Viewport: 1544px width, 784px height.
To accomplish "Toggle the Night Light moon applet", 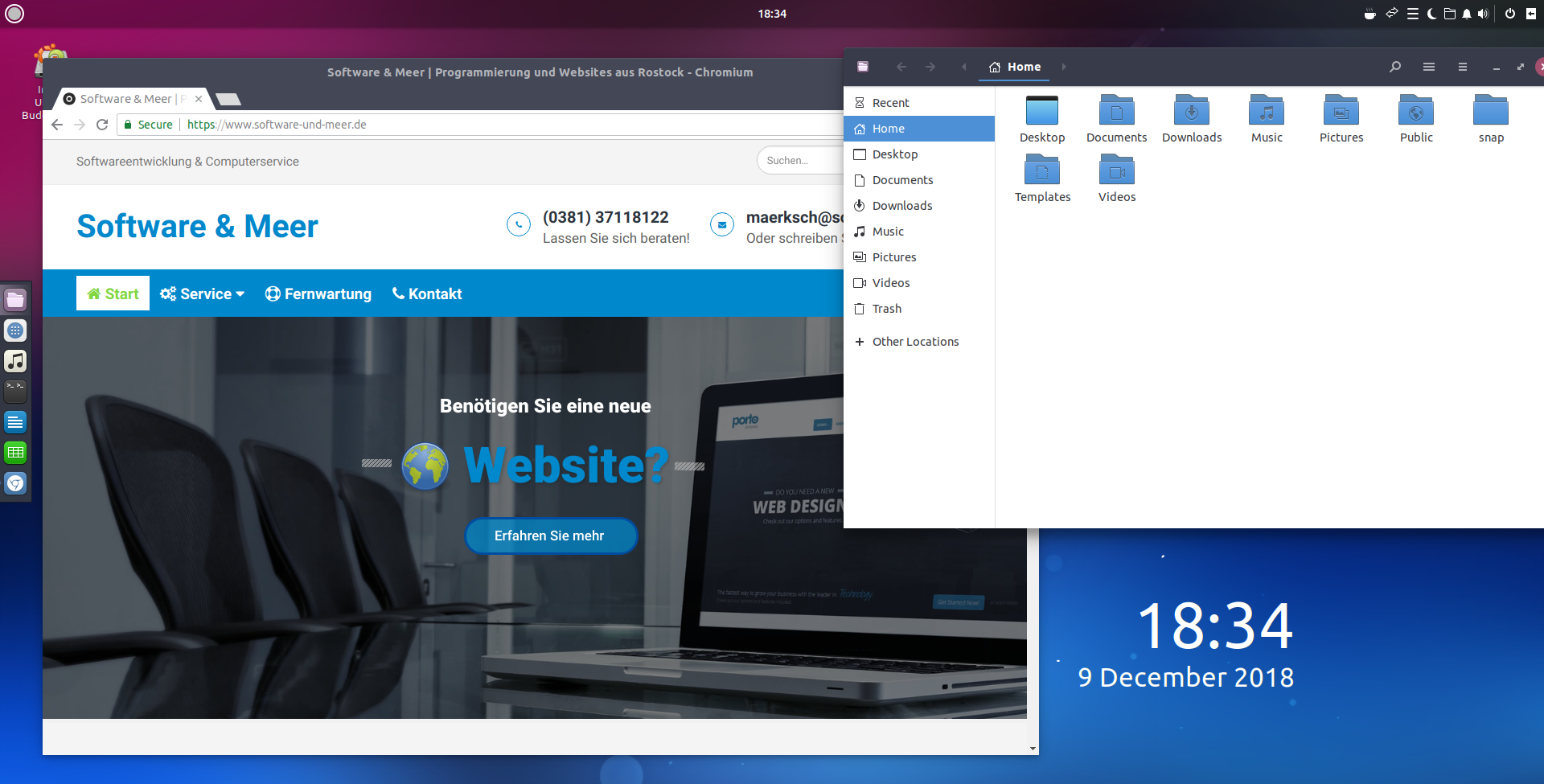I will [x=1432, y=14].
